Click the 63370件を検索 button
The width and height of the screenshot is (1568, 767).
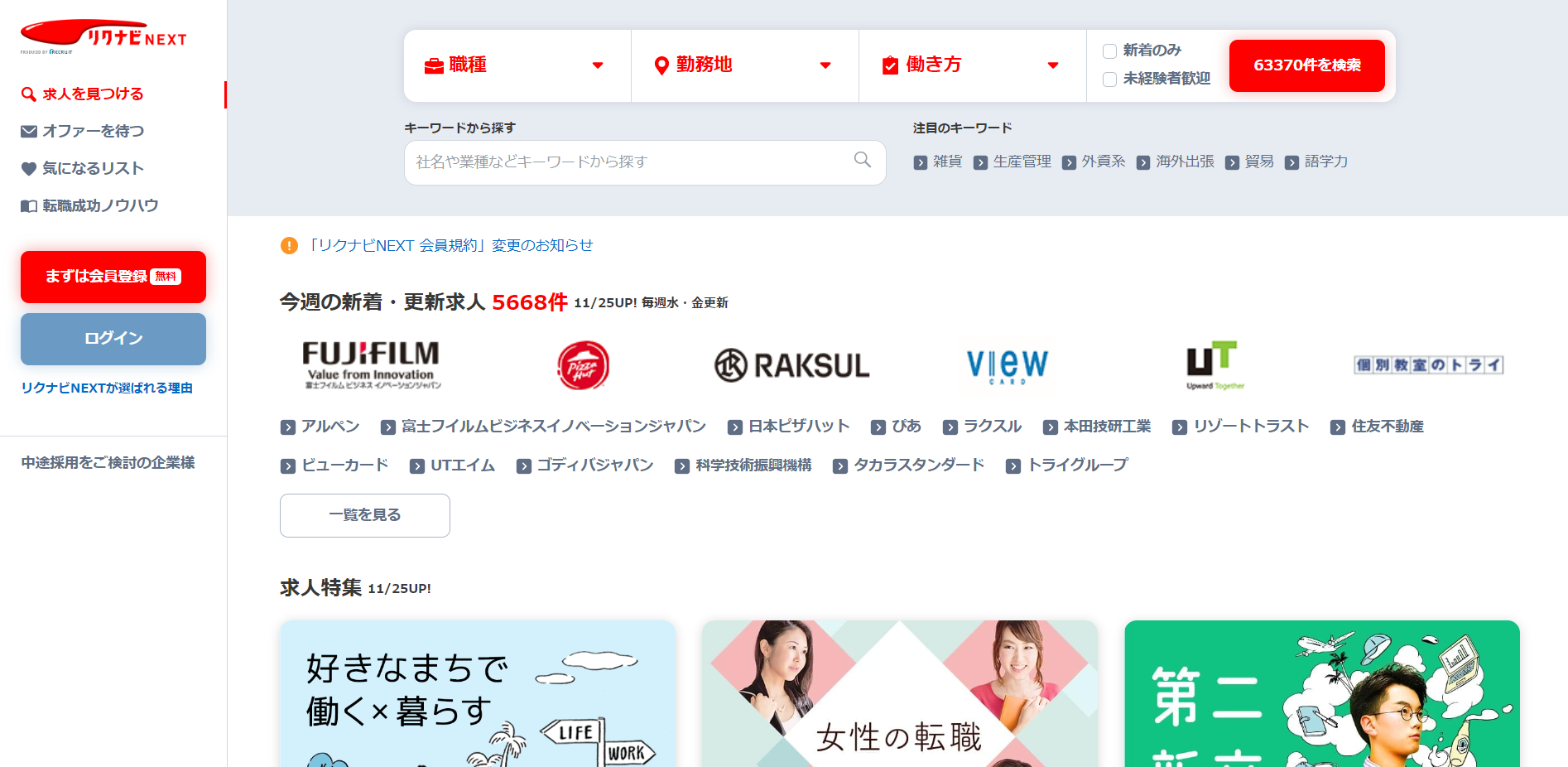(x=1307, y=65)
